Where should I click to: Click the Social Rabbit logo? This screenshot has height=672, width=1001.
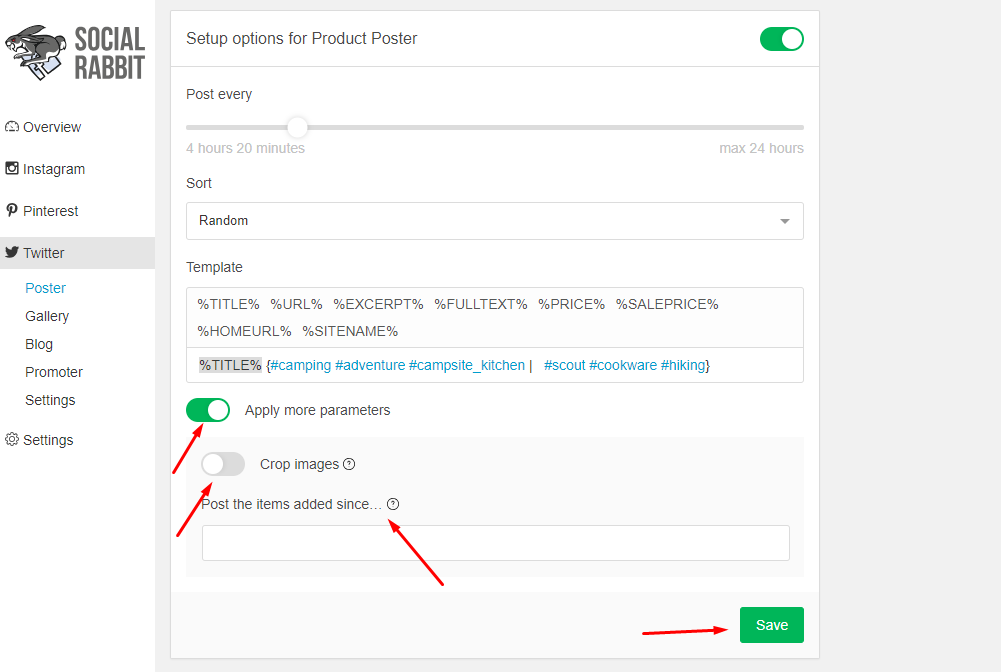(x=75, y=53)
